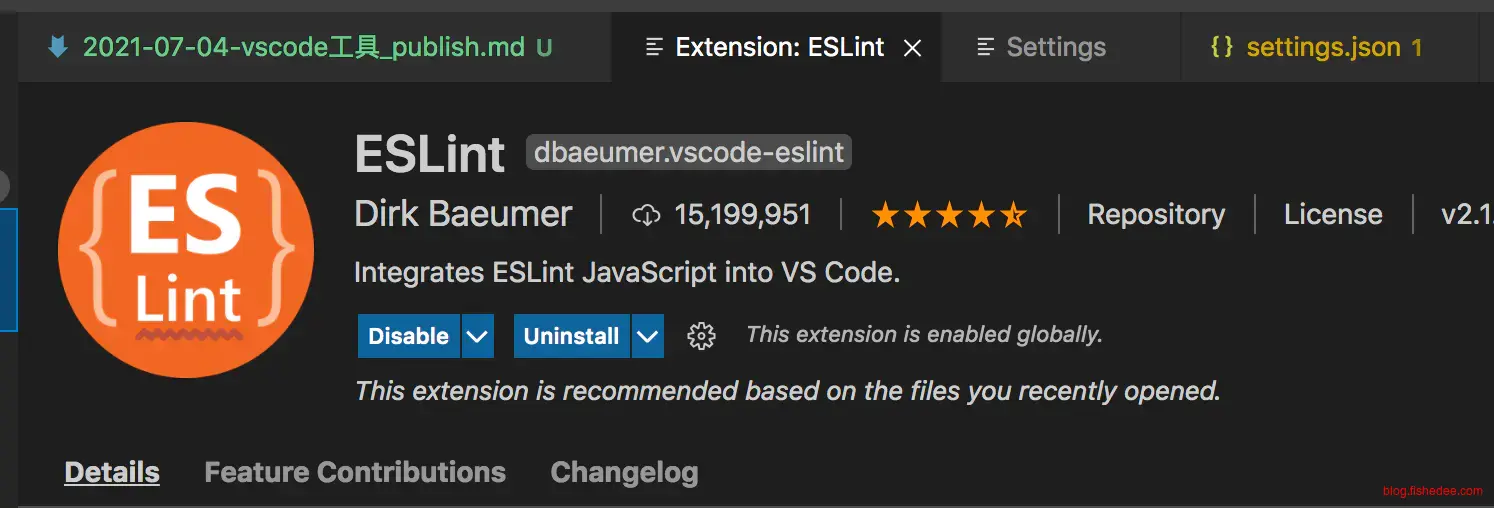Click the blue arrow icon on publish.md tab
The height and width of the screenshot is (508, 1494).
[x=58, y=47]
